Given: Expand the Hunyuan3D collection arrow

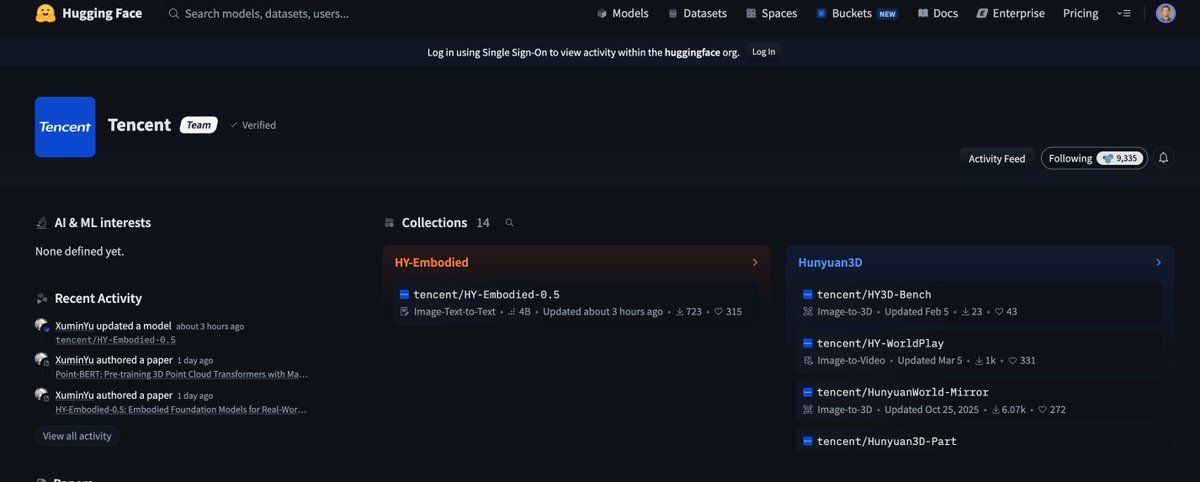Looking at the screenshot, I should 1158,263.
